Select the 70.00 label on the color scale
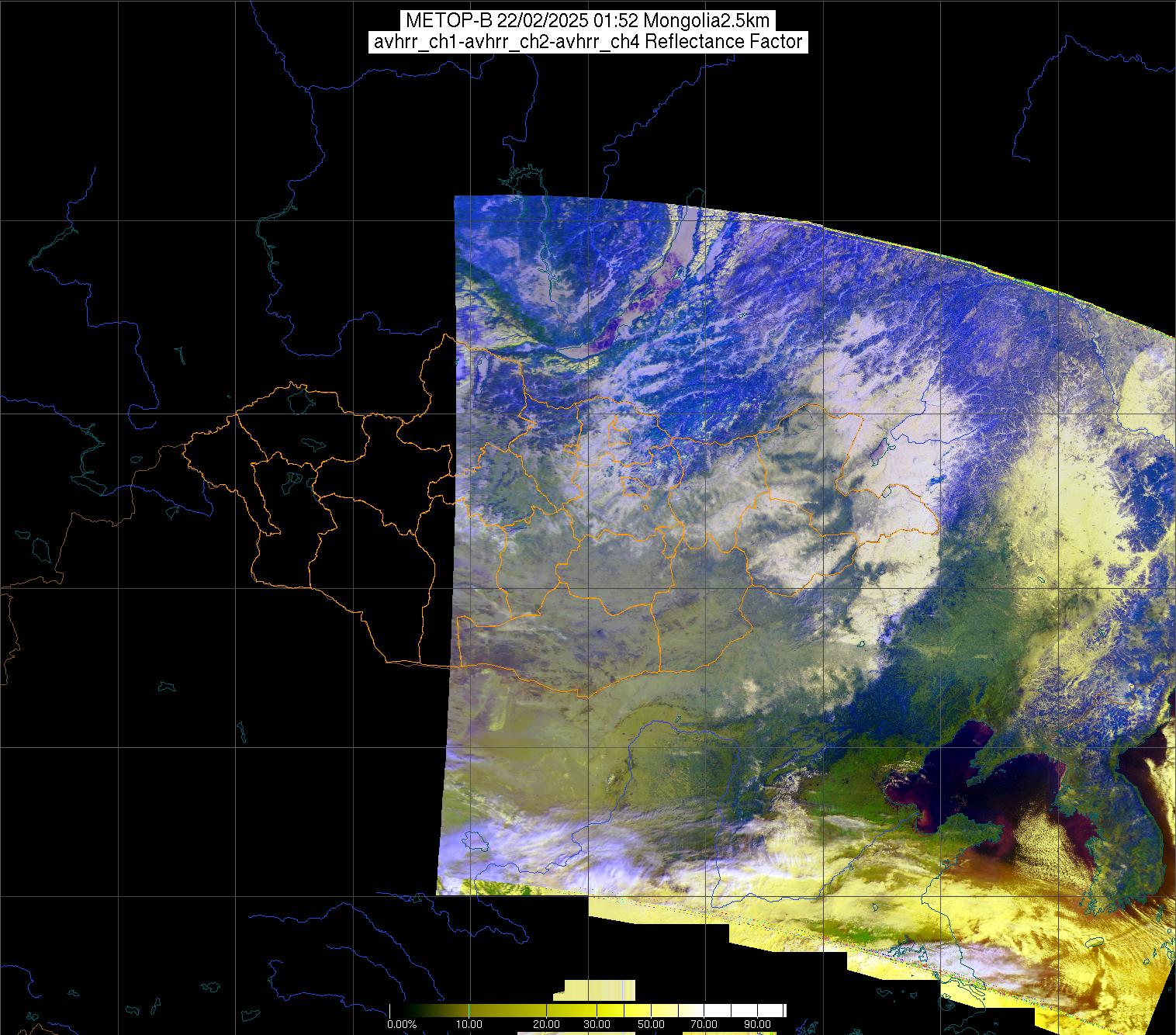This screenshot has height=1035, width=1176. [x=704, y=1024]
